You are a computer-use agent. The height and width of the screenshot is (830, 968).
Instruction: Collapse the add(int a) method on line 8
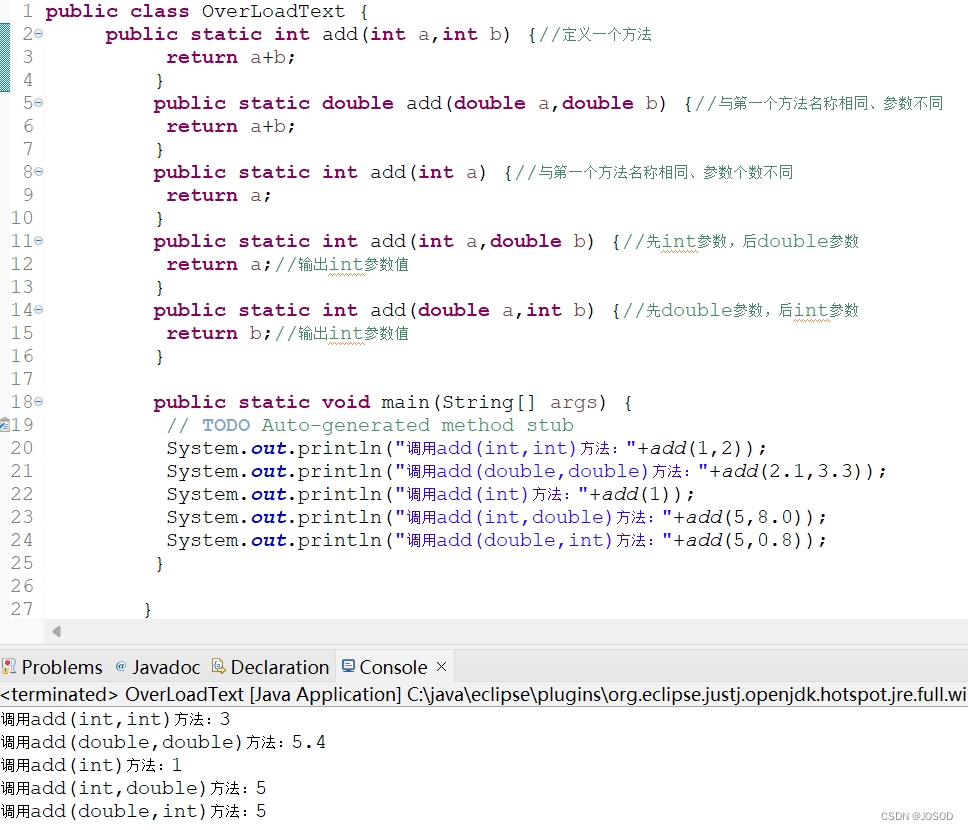click(x=39, y=172)
